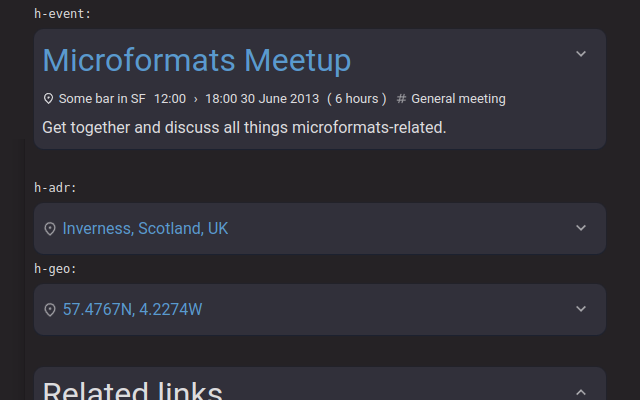640x400 pixels.
Task: Expand the Microformats Meetup card chevron
Action: point(581,54)
